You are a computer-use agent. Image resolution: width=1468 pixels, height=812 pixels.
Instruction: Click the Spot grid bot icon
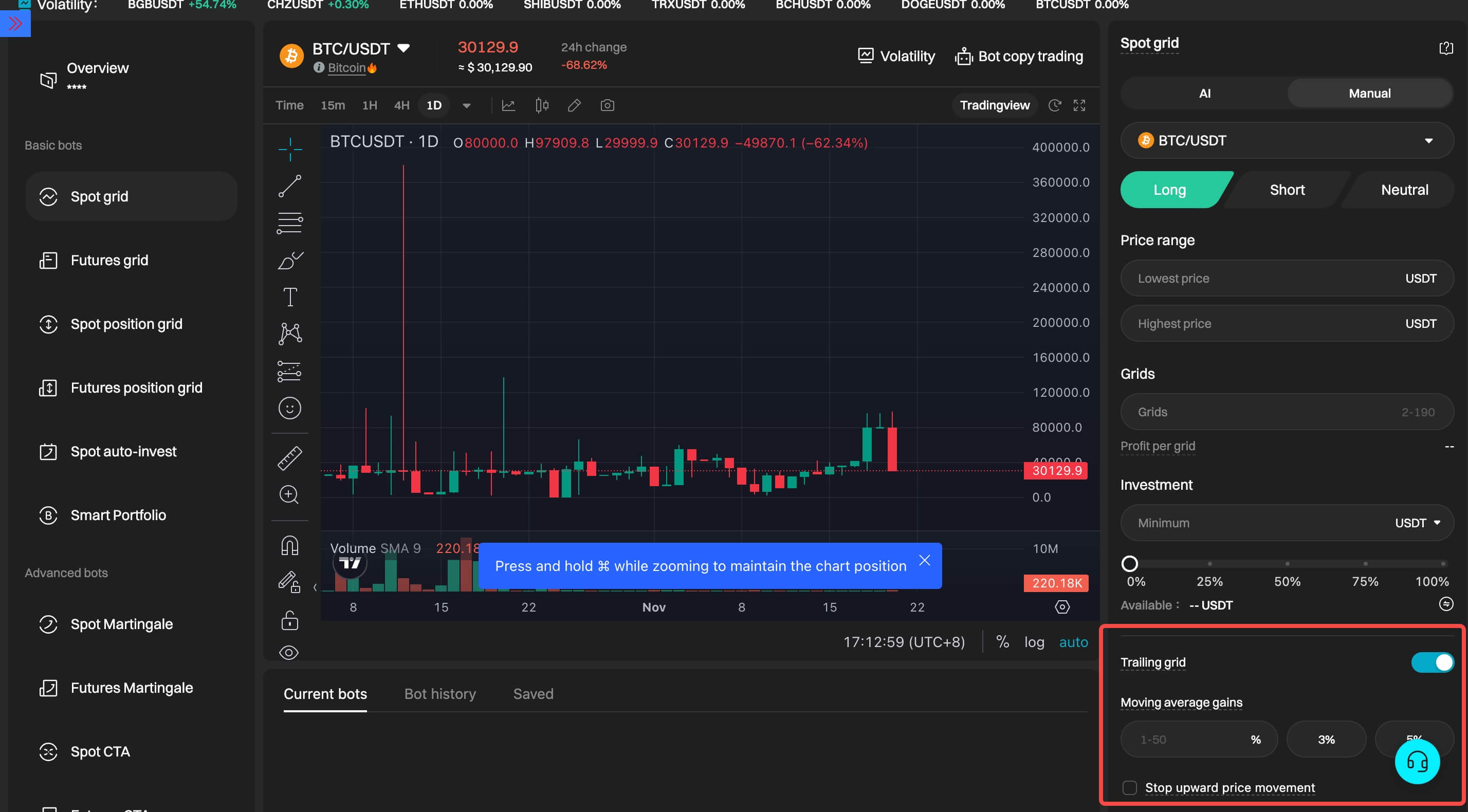(47, 196)
